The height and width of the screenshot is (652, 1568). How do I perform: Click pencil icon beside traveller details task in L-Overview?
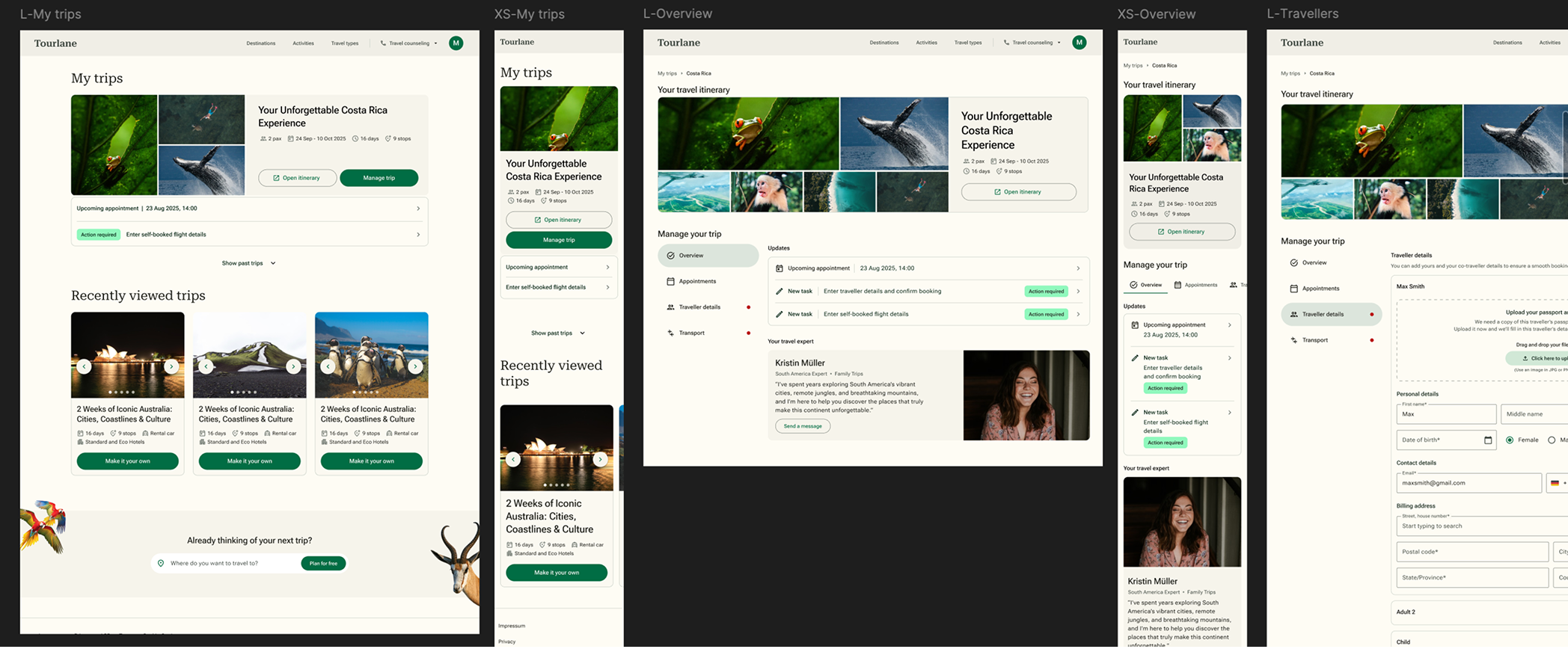[x=779, y=292]
